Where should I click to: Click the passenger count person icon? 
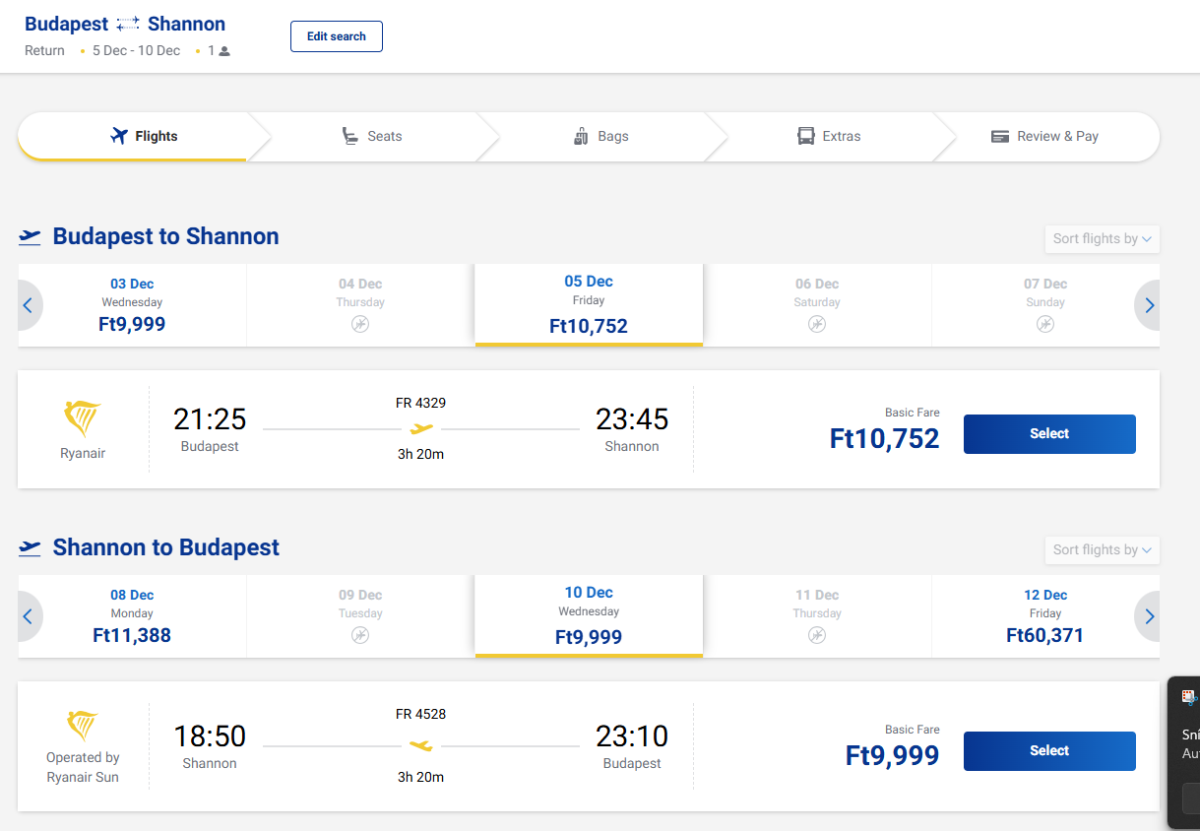pos(225,51)
